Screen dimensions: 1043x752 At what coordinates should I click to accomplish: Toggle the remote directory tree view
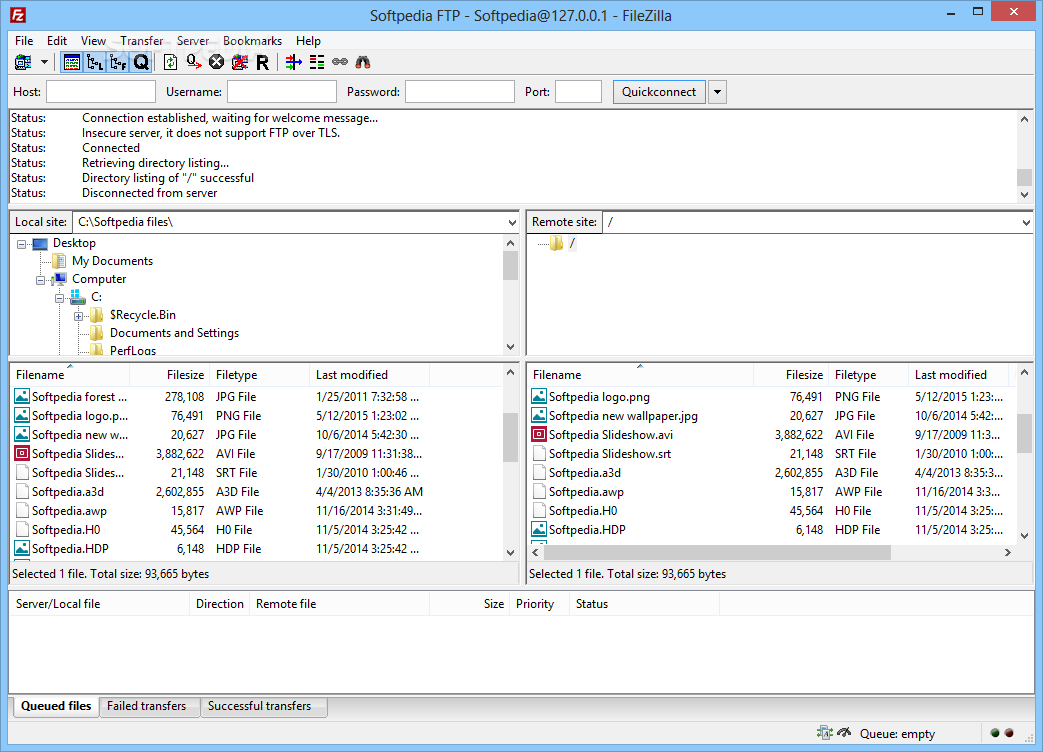118,62
